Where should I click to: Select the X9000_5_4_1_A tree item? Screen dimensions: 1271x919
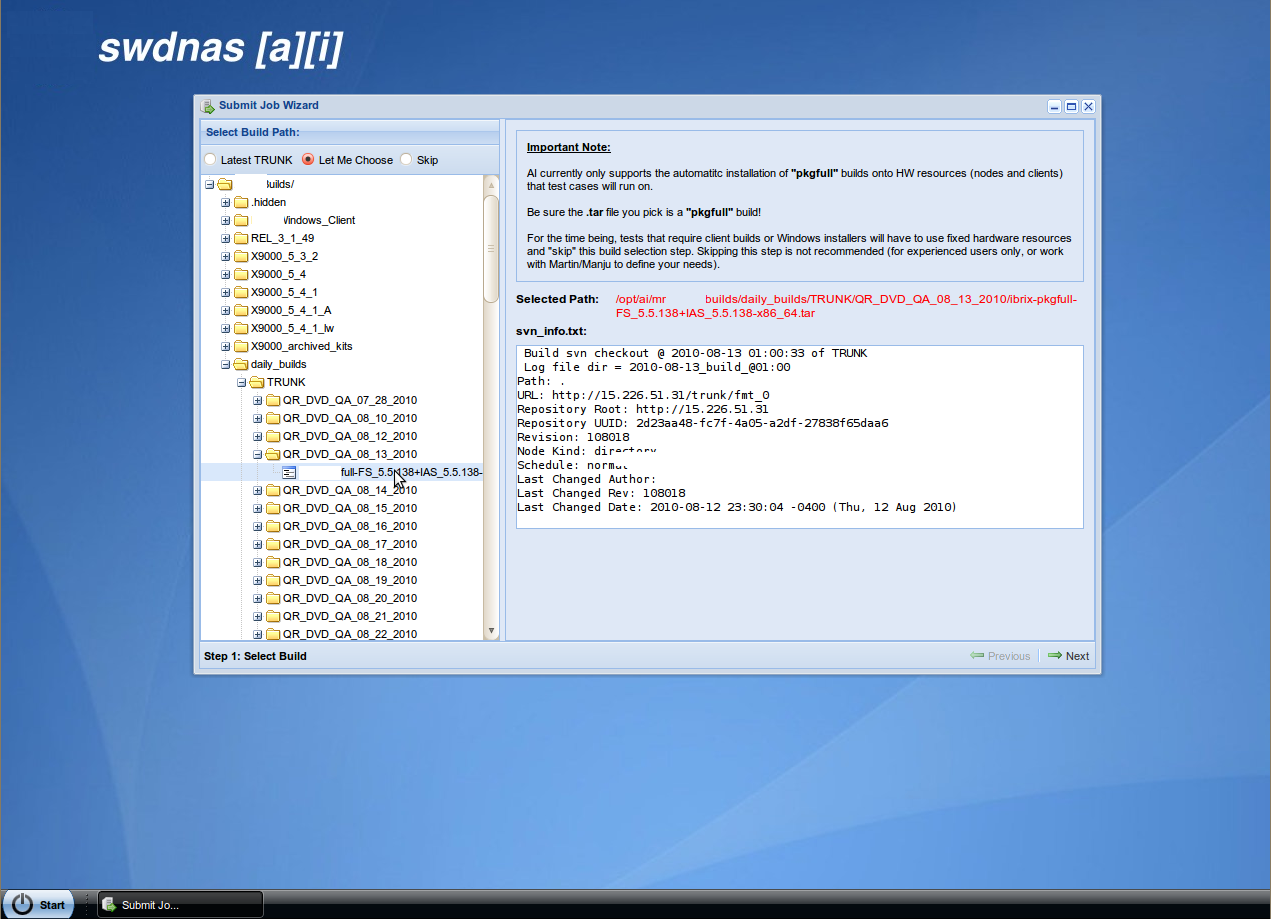coord(291,310)
